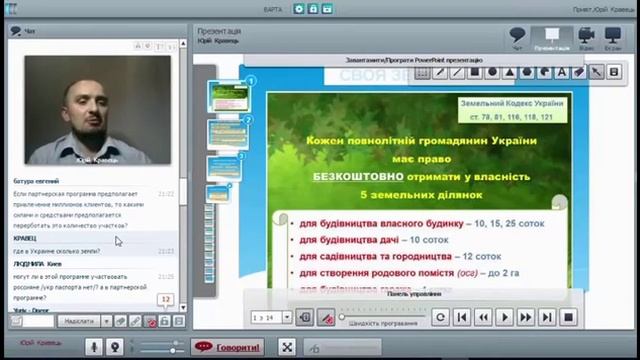Select the hexagon shape tool
Screen dimensions: 640x360
[x=527, y=73]
